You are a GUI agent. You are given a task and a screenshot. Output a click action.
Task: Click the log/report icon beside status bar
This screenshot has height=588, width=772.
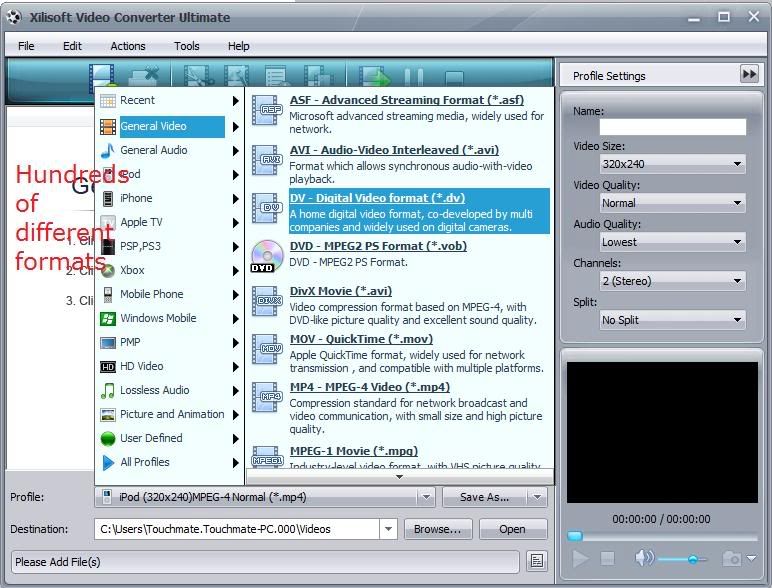[x=537, y=561]
